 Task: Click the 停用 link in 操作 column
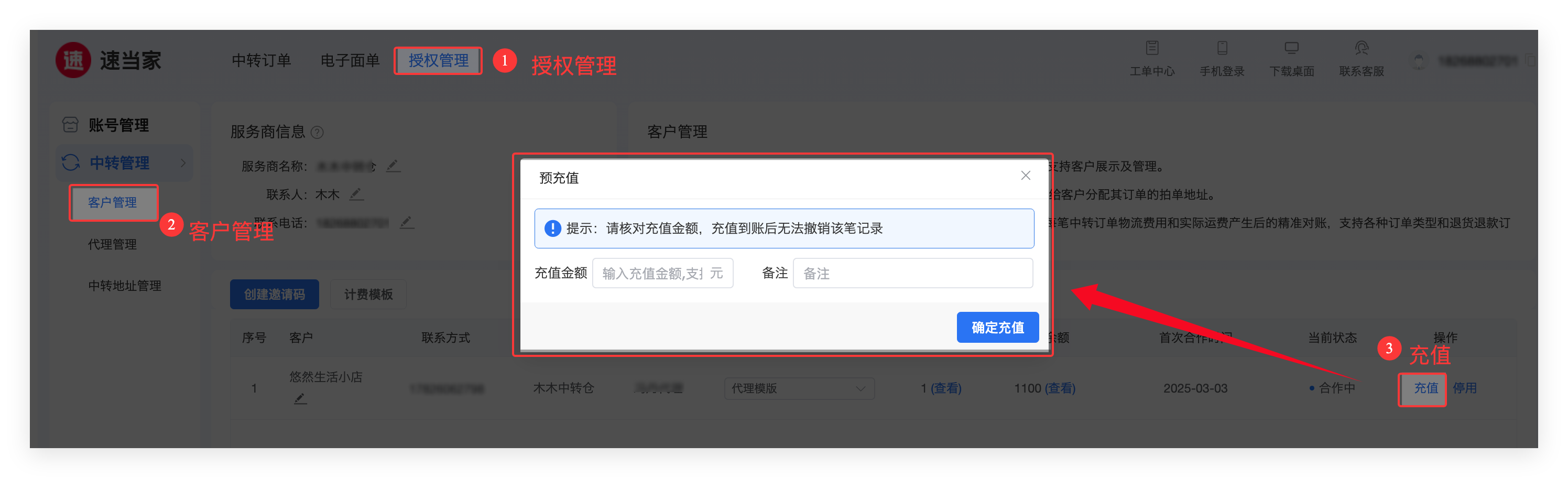1465,388
